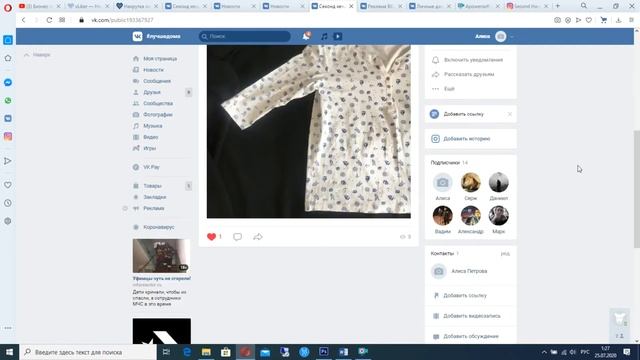
Task: Open Messenger in the Opera sidebar
Action: click(x=8, y=82)
